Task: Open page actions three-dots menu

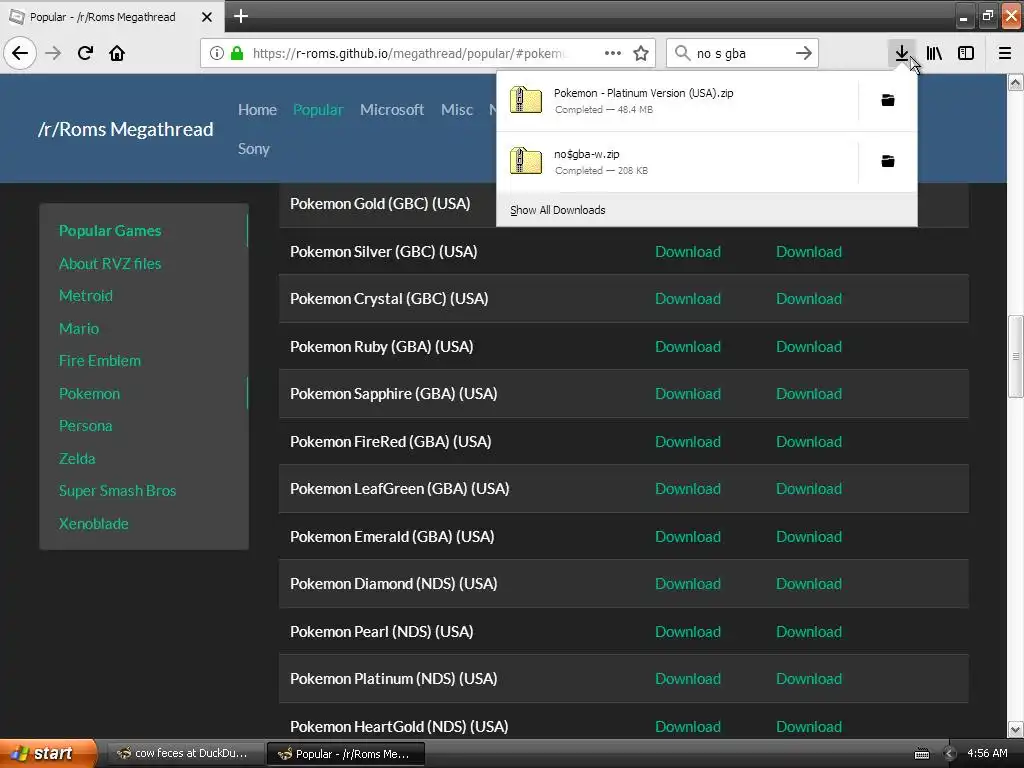Action: [x=613, y=53]
